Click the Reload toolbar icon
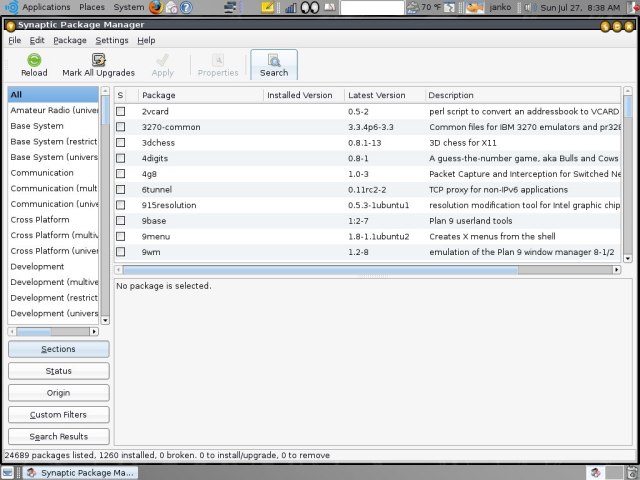 coord(34,60)
